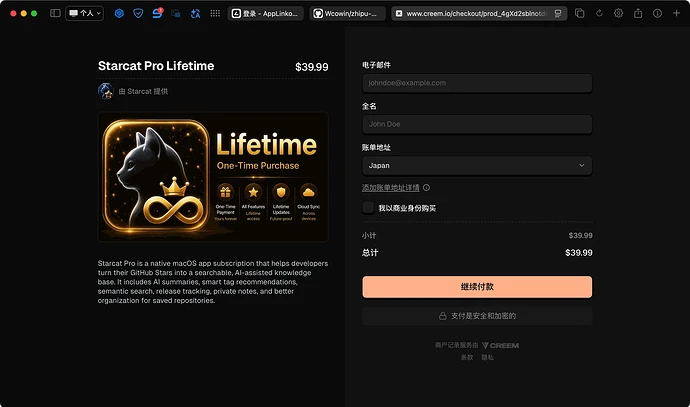The height and width of the screenshot is (407, 690).
Task: Open the translate extension icon
Action: (x=195, y=14)
